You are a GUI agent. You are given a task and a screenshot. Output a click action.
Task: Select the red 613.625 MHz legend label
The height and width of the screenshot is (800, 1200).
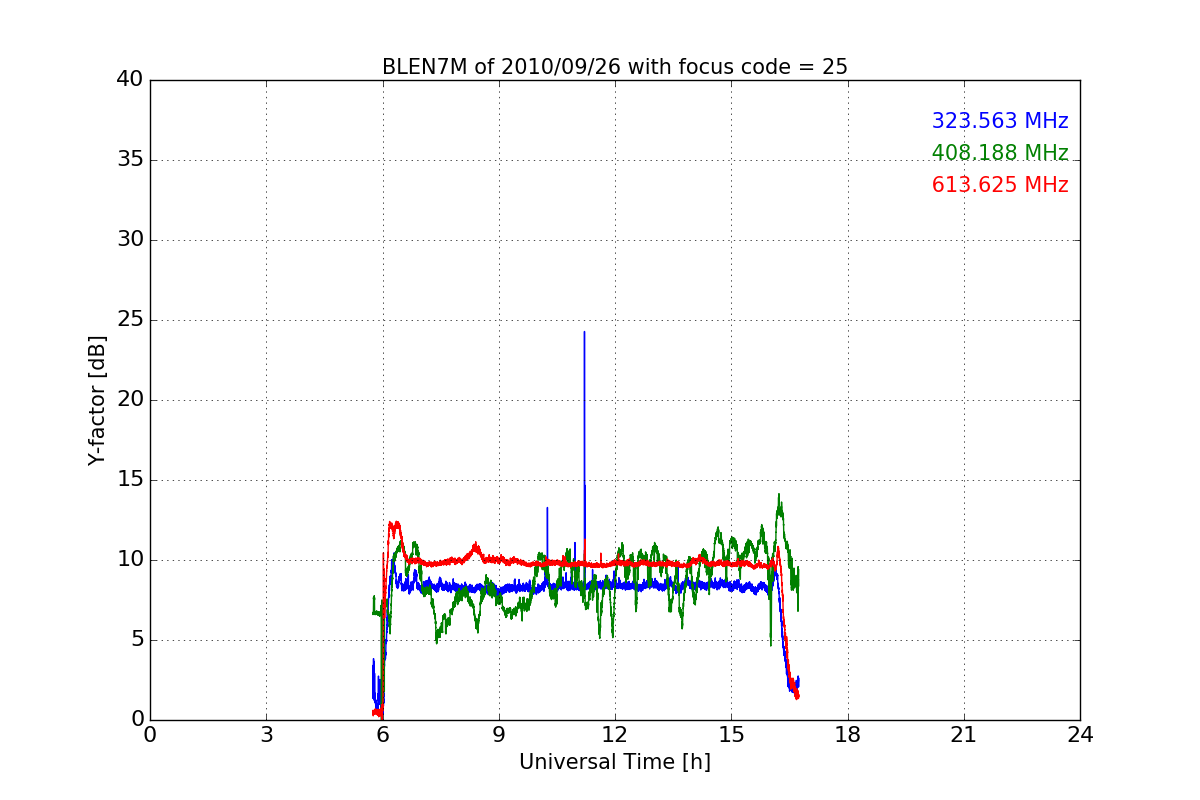coord(1000,185)
